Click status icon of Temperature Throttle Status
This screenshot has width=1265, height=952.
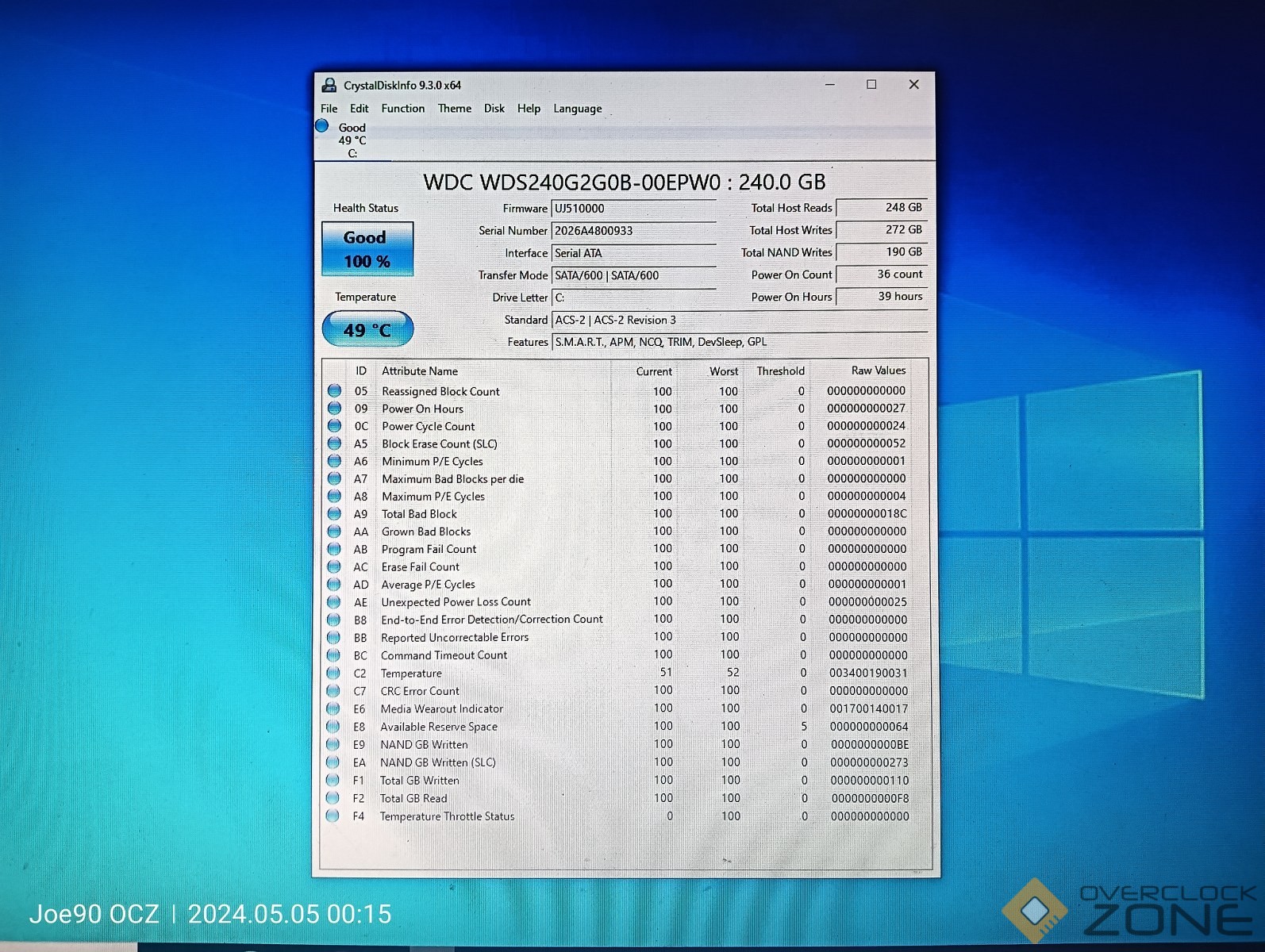(x=333, y=816)
